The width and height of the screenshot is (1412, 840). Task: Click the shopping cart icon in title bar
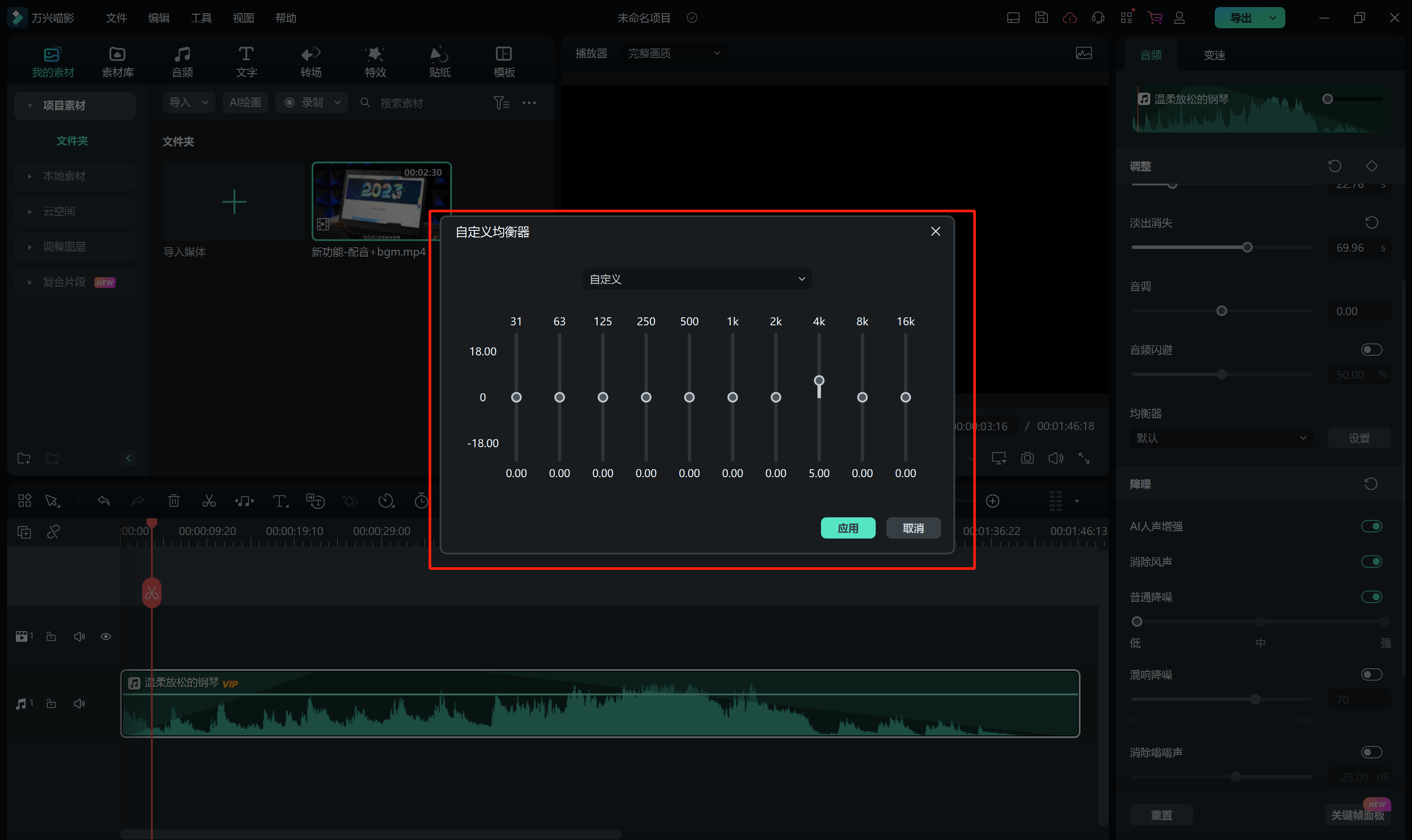pyautogui.click(x=1155, y=18)
